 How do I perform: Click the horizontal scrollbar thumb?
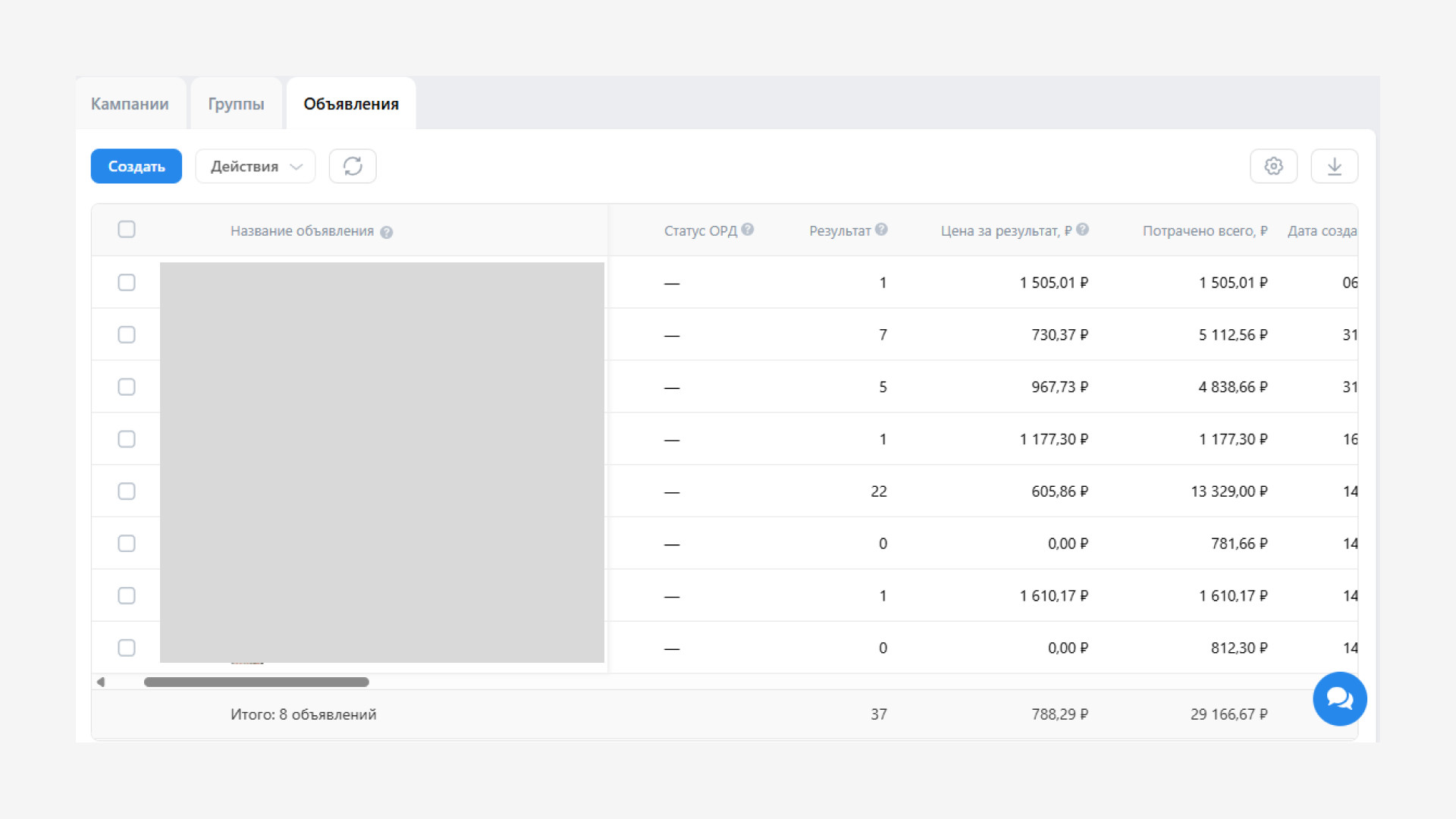[x=256, y=682]
